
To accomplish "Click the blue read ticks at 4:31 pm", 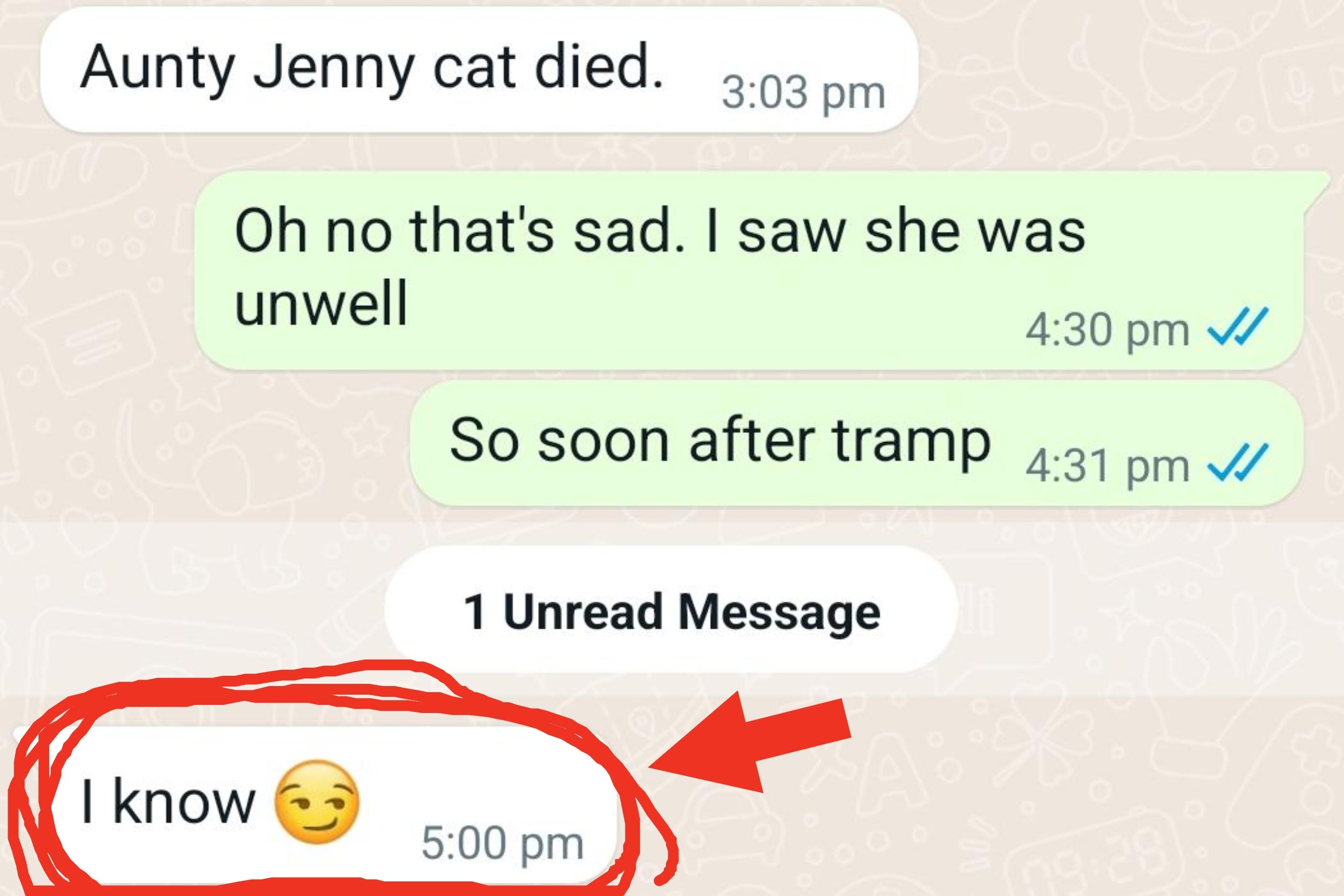I will (1237, 462).
